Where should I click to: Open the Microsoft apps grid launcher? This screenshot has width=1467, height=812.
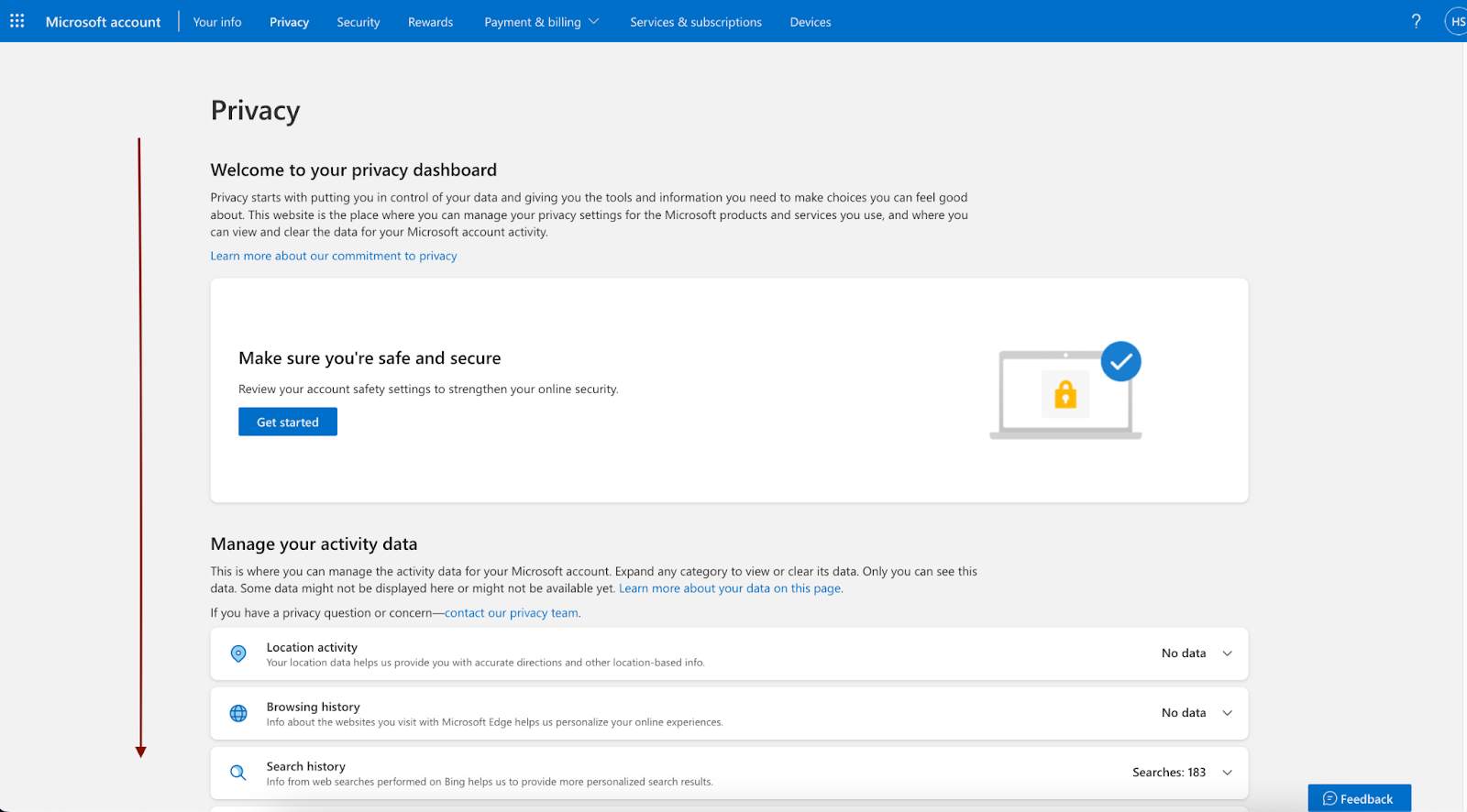[17, 21]
